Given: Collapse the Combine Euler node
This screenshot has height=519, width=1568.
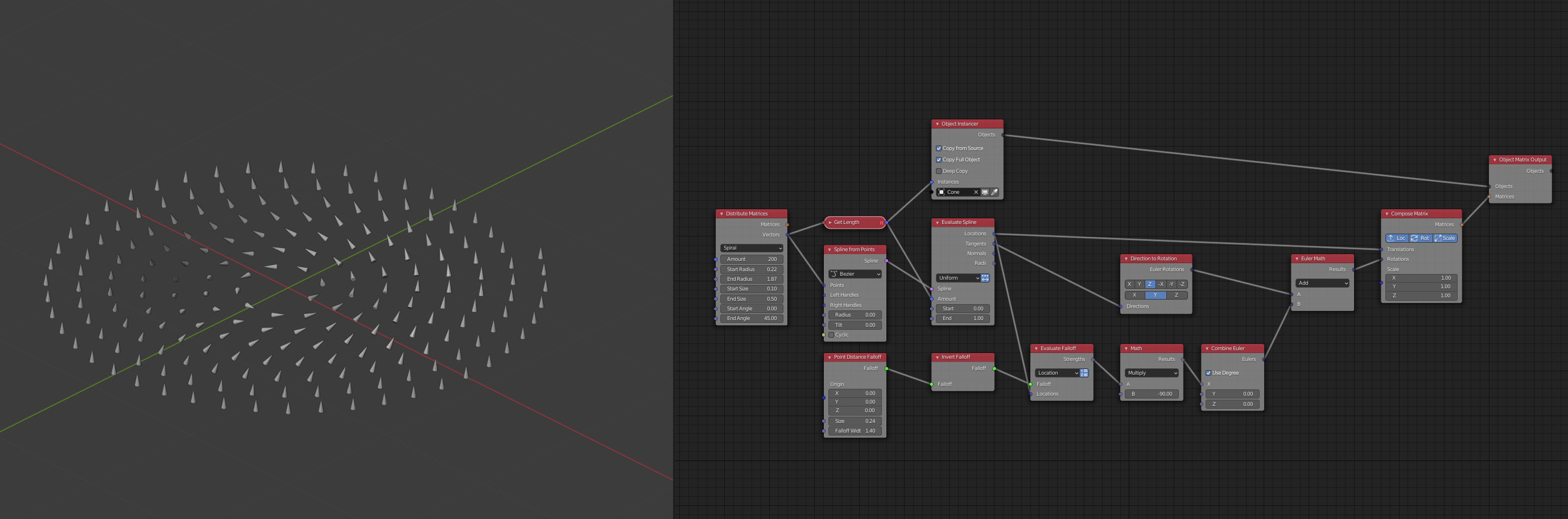Looking at the screenshot, I should pyautogui.click(x=1206, y=349).
